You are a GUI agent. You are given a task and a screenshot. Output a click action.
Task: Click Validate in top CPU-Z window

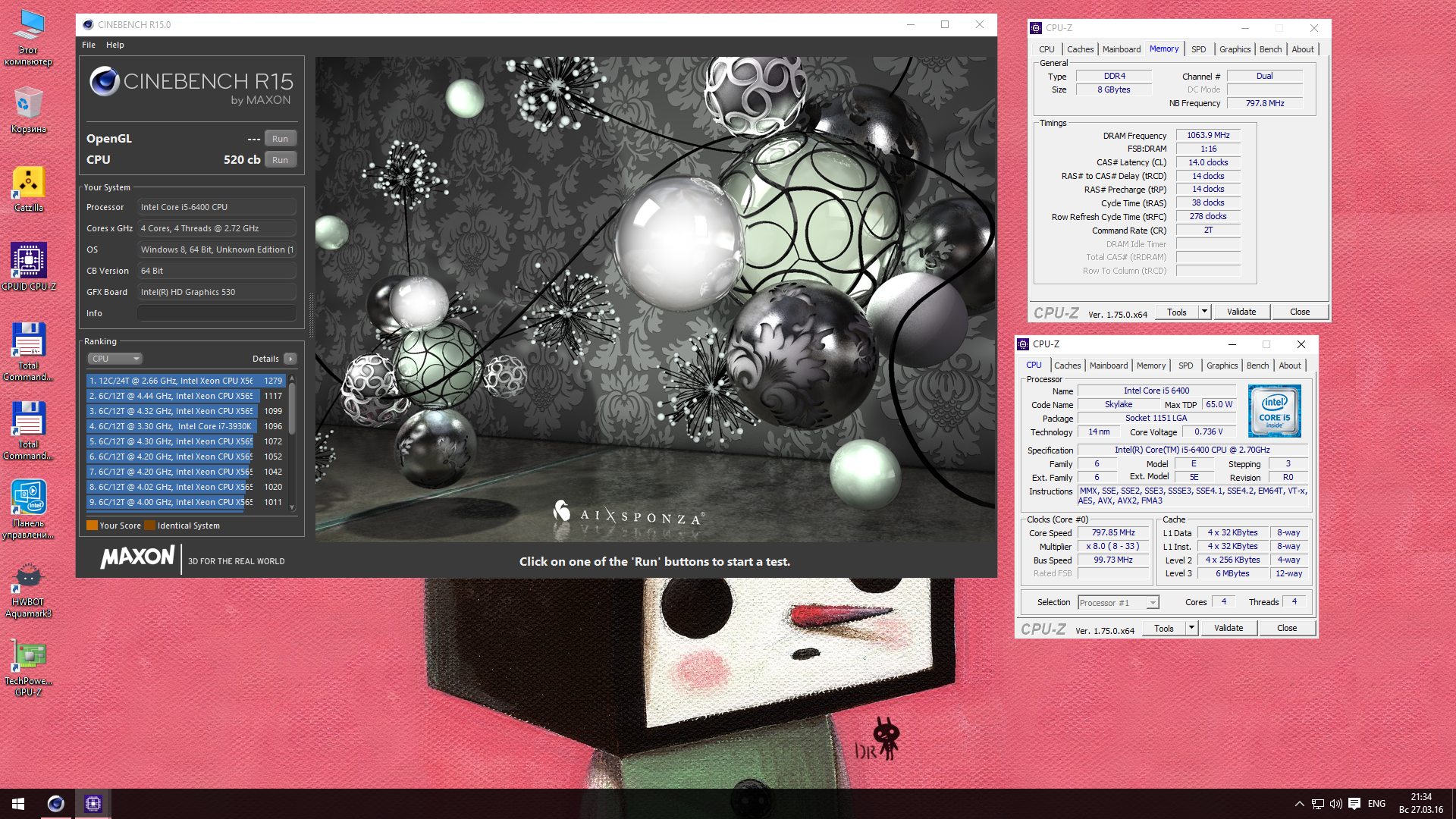[x=1241, y=312]
